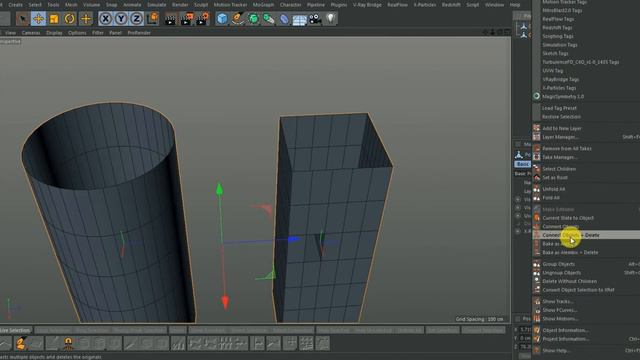Open the Coordinate System icon
This screenshot has height=360, width=640.
click(x=152, y=18)
